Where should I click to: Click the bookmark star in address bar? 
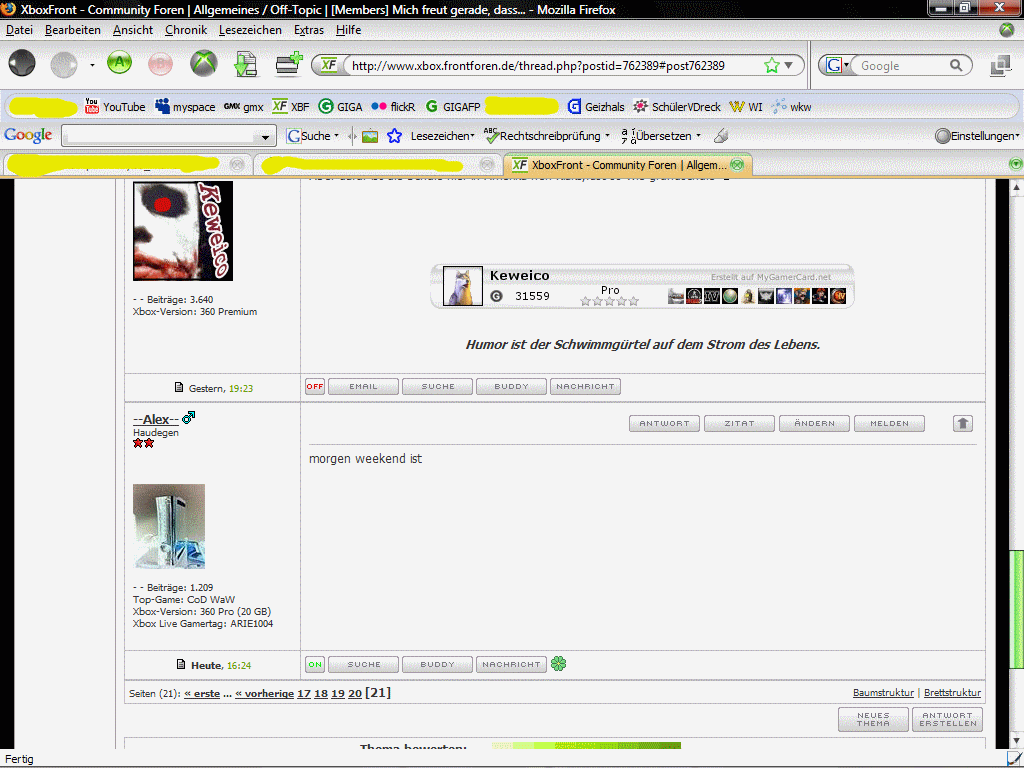tap(771, 66)
